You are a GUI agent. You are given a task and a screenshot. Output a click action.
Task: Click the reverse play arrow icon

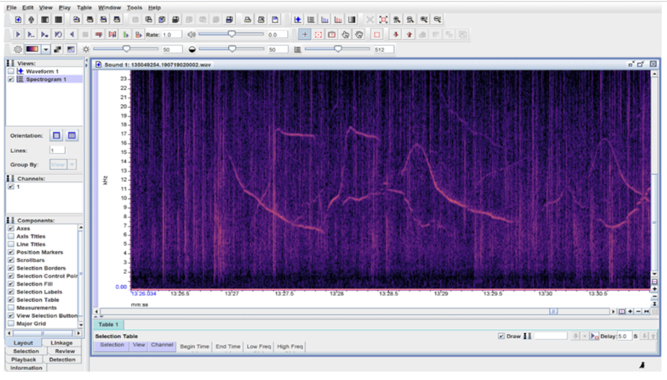click(72, 34)
